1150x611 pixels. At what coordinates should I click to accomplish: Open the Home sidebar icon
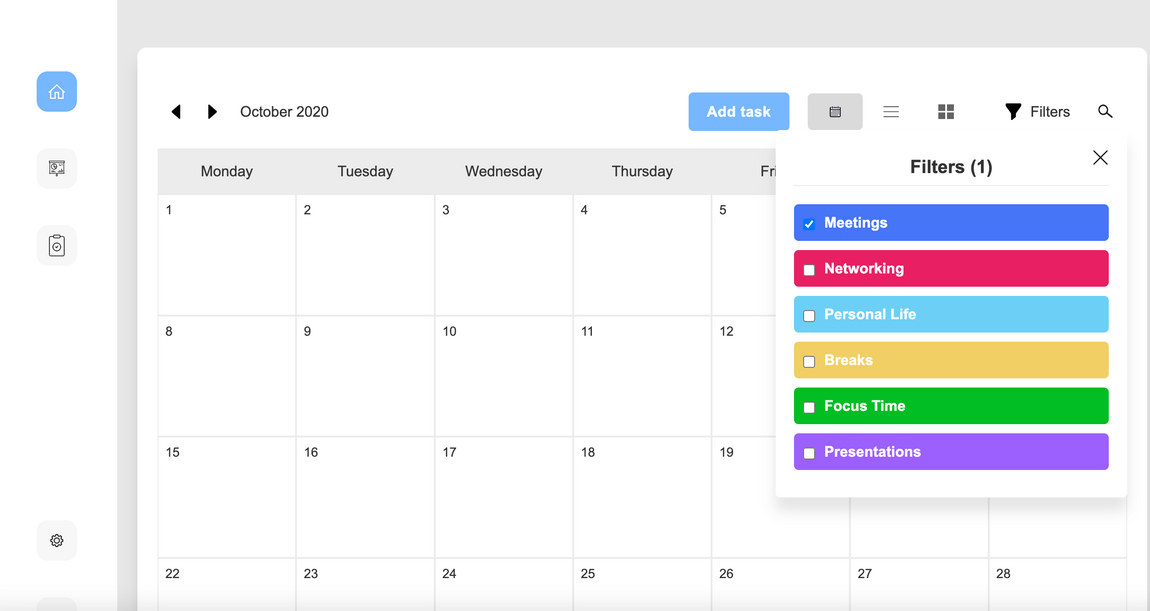[x=56, y=92]
